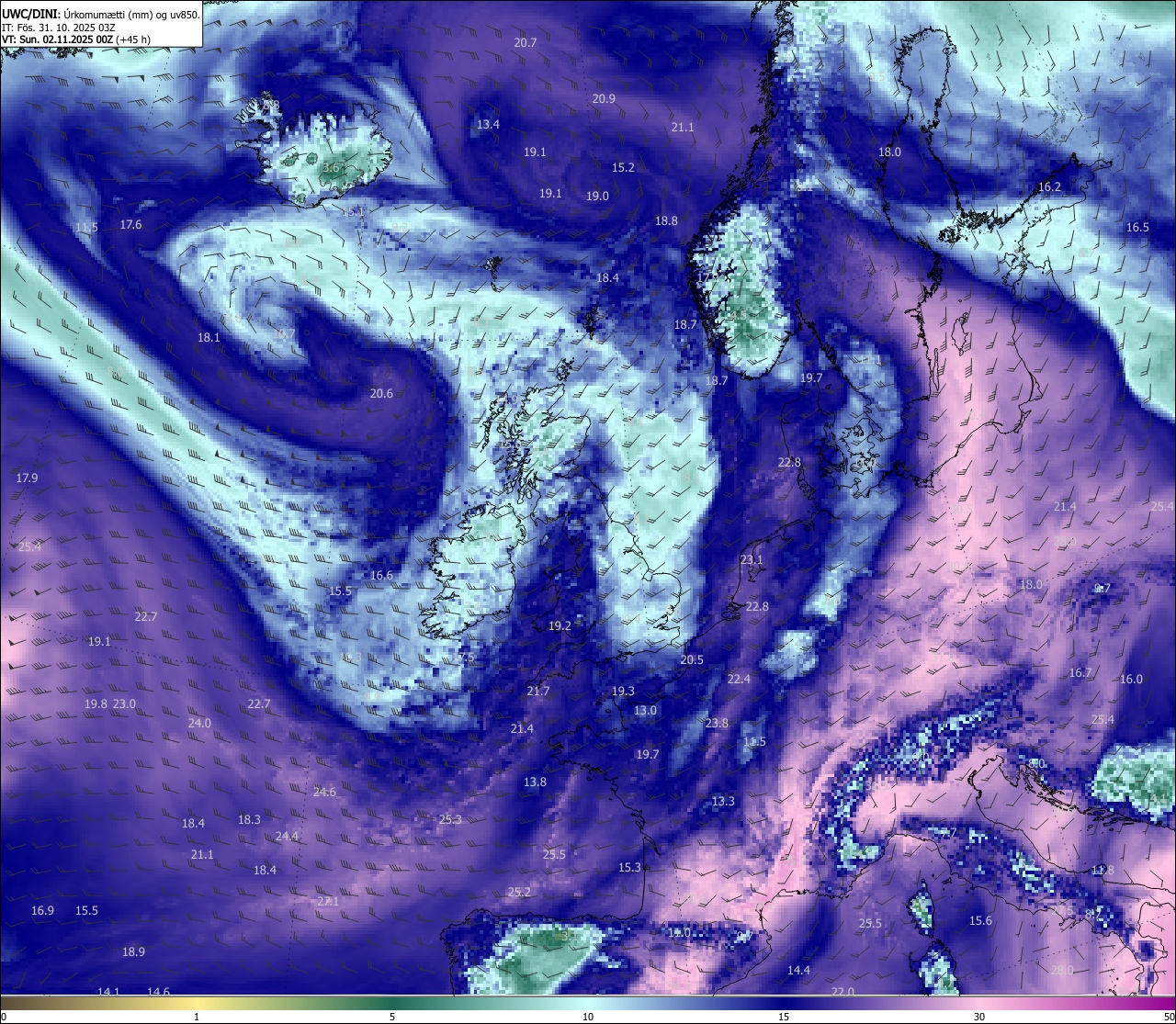This screenshot has width=1176, height=1024.
Task: Select the 13.8 value label
Action: (x=535, y=782)
